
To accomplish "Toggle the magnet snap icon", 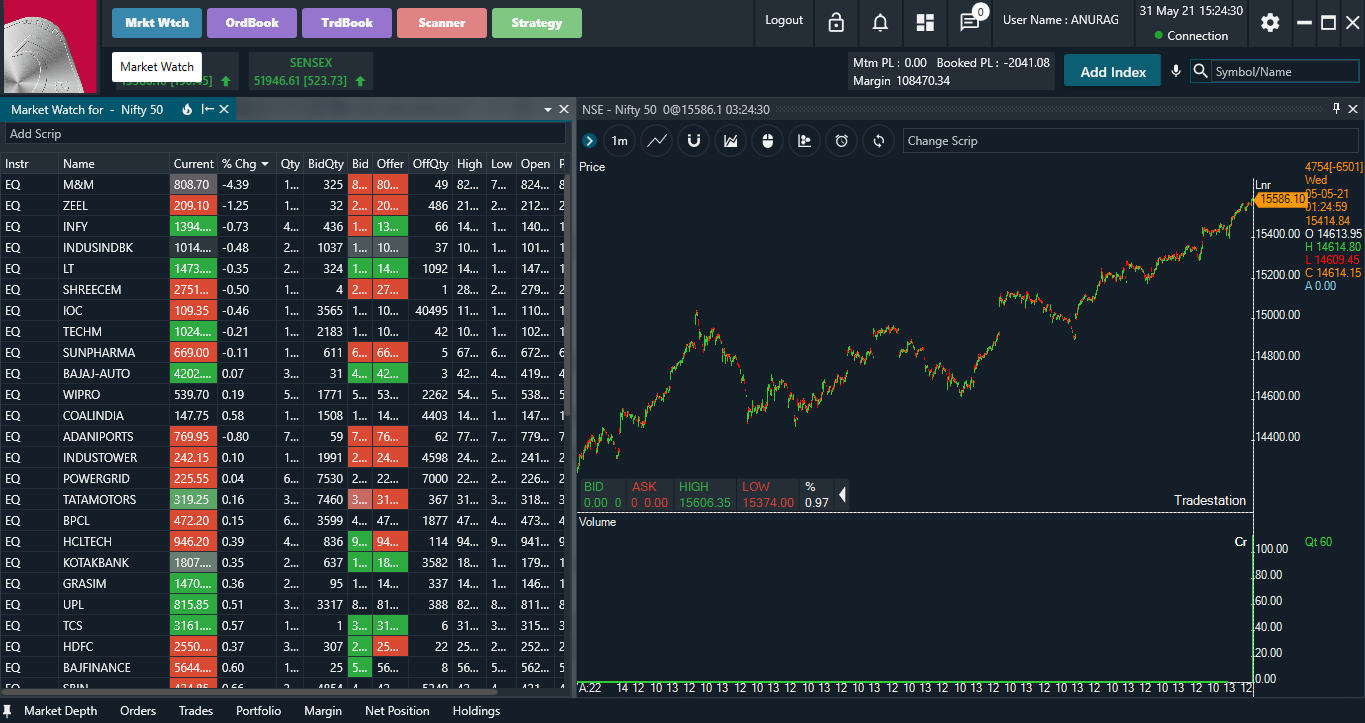I will (x=694, y=141).
